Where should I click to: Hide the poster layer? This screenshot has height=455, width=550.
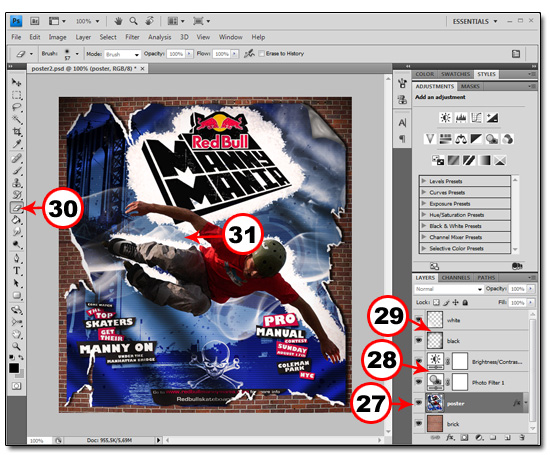418,403
